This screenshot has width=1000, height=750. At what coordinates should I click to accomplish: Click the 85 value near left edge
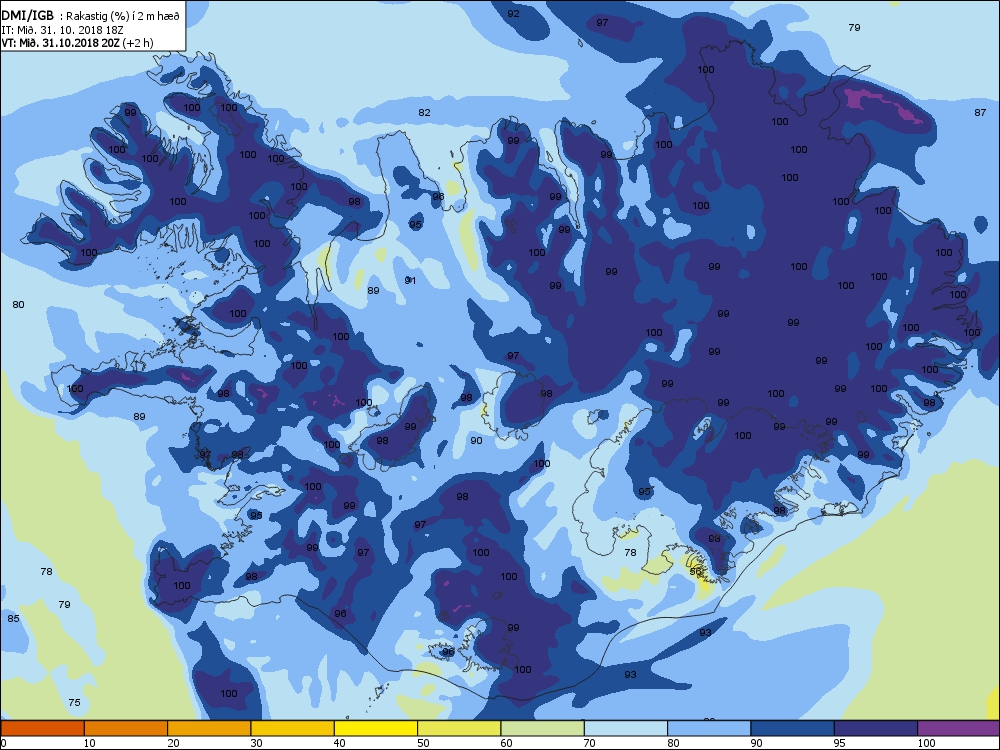click(13, 618)
